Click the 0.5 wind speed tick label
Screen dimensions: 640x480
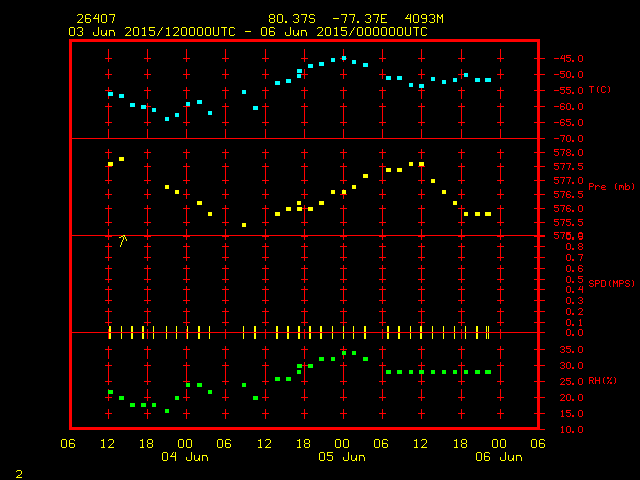tap(575, 280)
